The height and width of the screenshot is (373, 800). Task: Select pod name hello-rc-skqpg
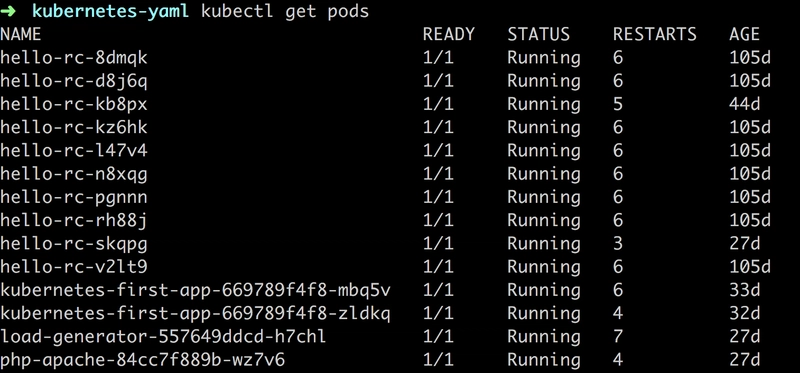[x=73, y=244]
